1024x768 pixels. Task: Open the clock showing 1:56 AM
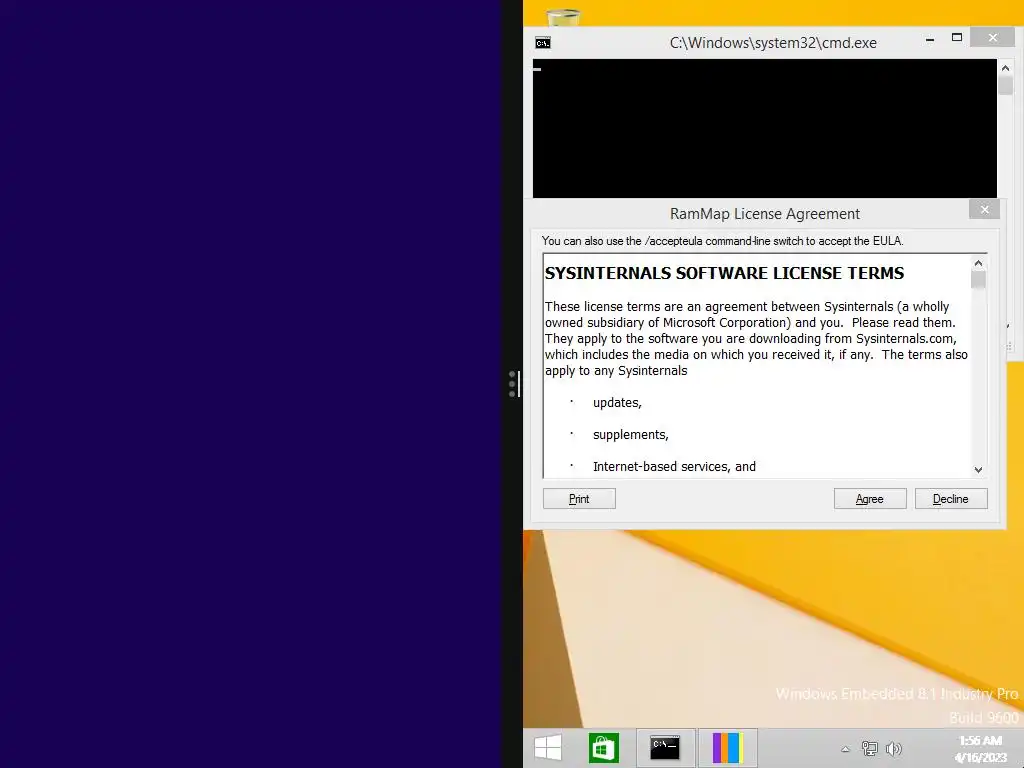980,748
